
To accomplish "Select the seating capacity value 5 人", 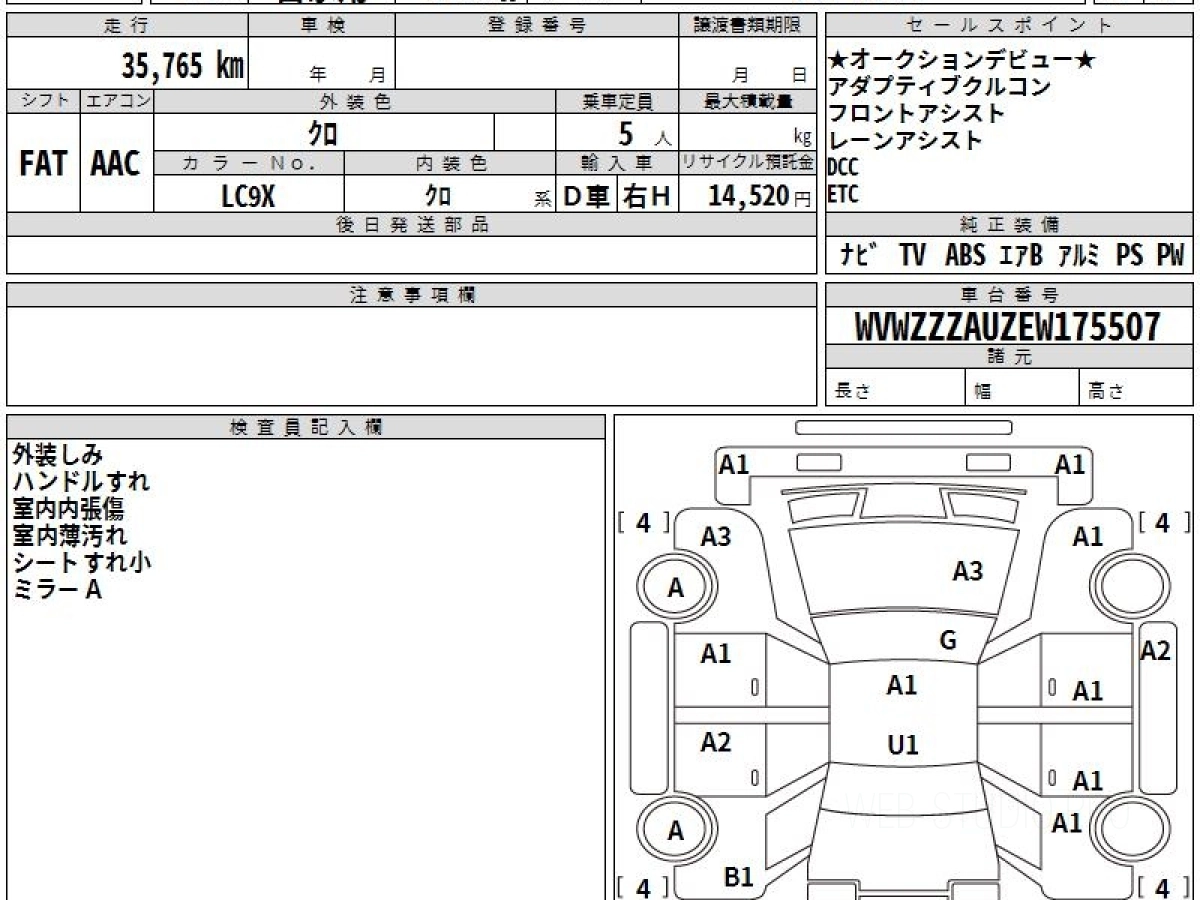I will pos(644,133).
